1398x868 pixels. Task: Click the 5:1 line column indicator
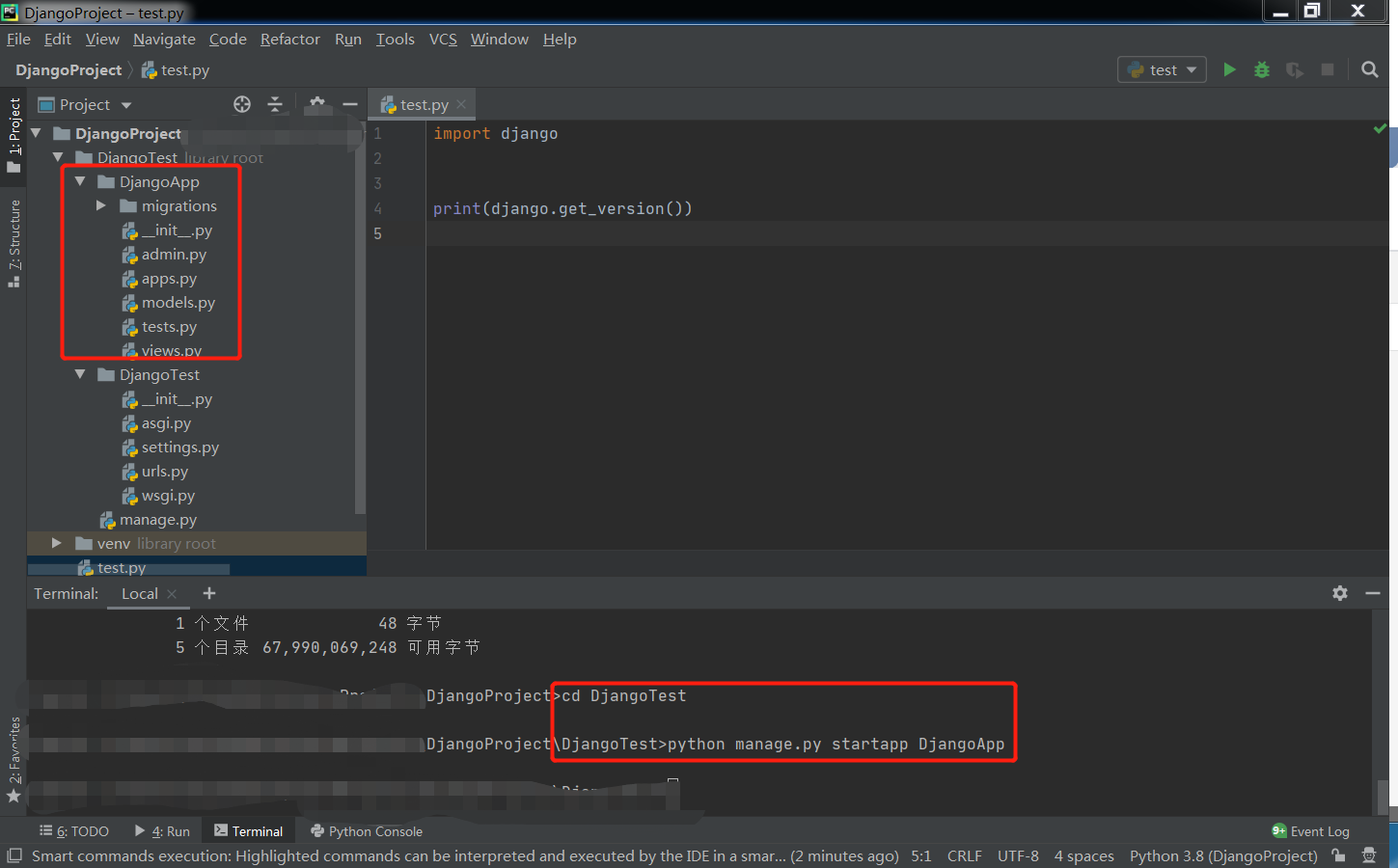coord(921,855)
